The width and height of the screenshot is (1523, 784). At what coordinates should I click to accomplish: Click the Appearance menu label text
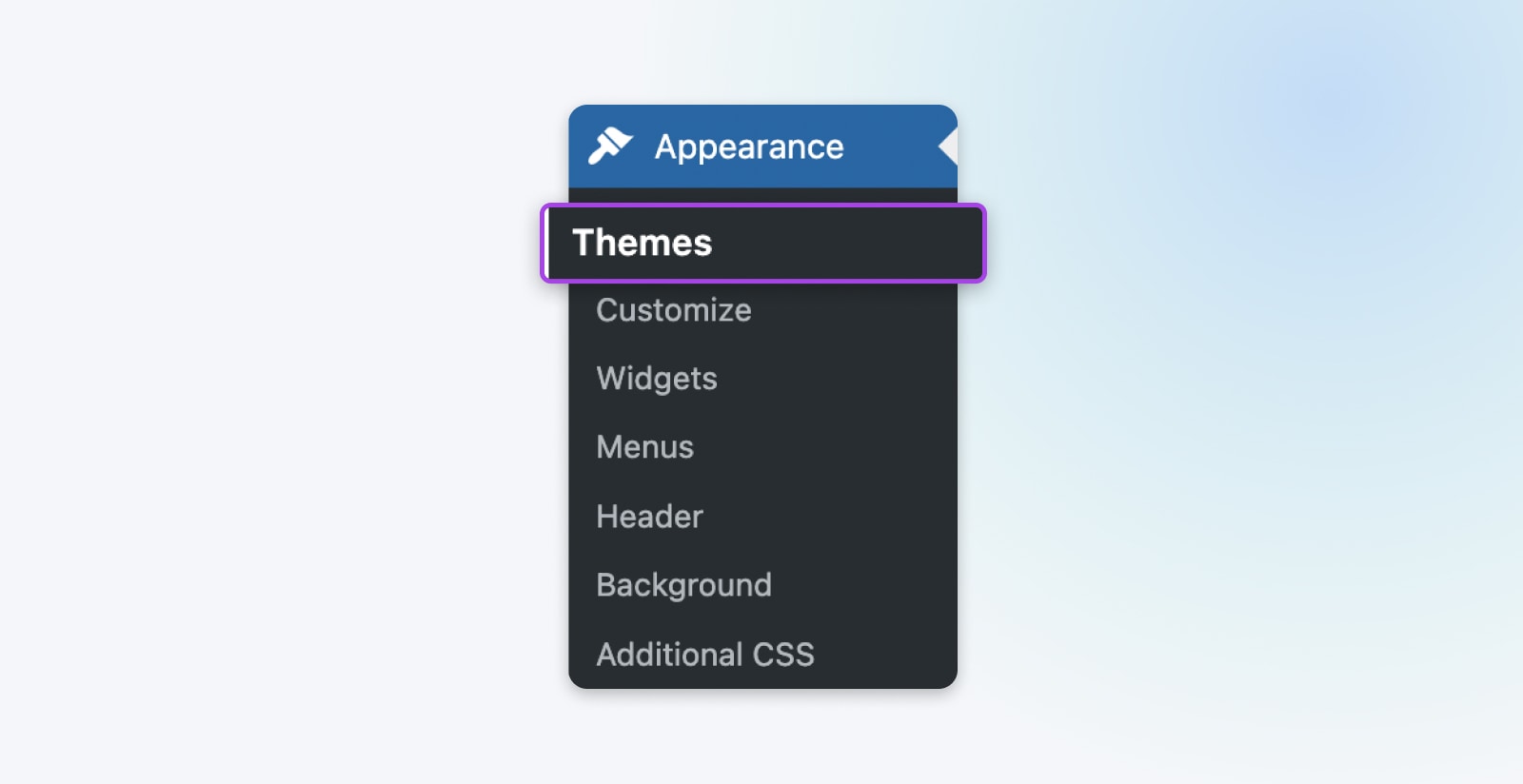[x=749, y=147]
